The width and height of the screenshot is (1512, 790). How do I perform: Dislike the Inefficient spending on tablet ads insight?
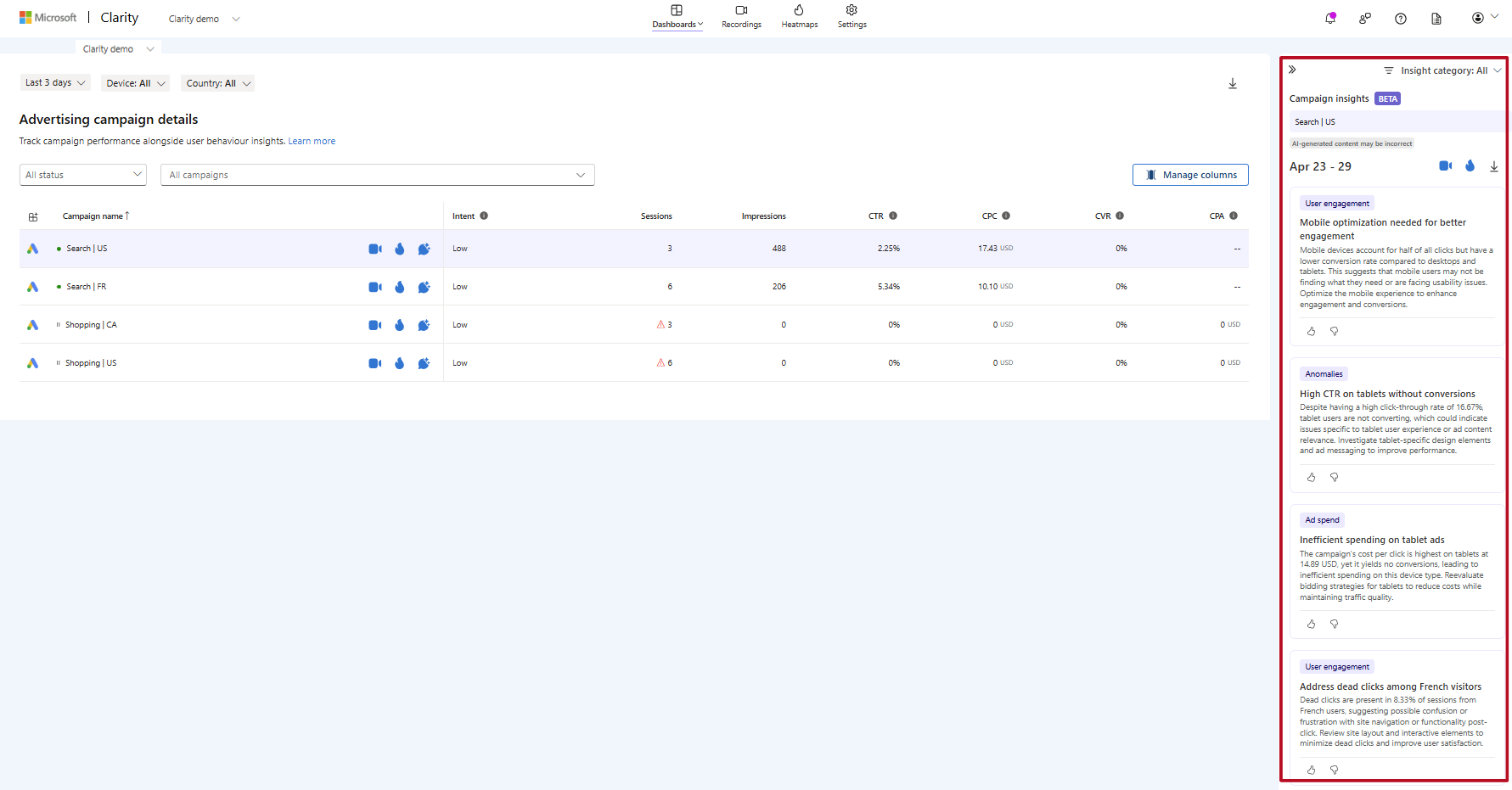(1334, 624)
